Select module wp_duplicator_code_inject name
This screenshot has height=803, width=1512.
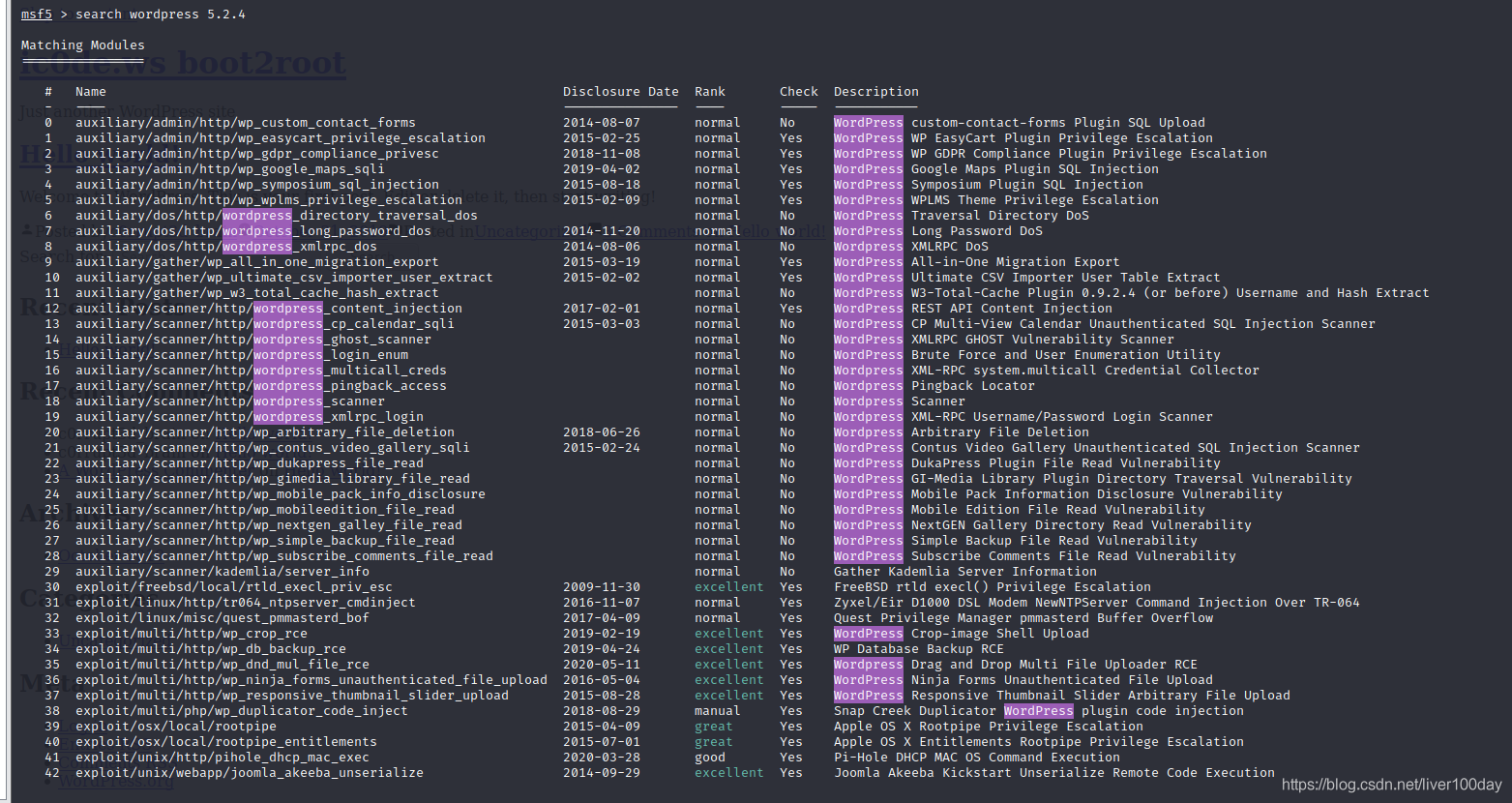(x=242, y=711)
